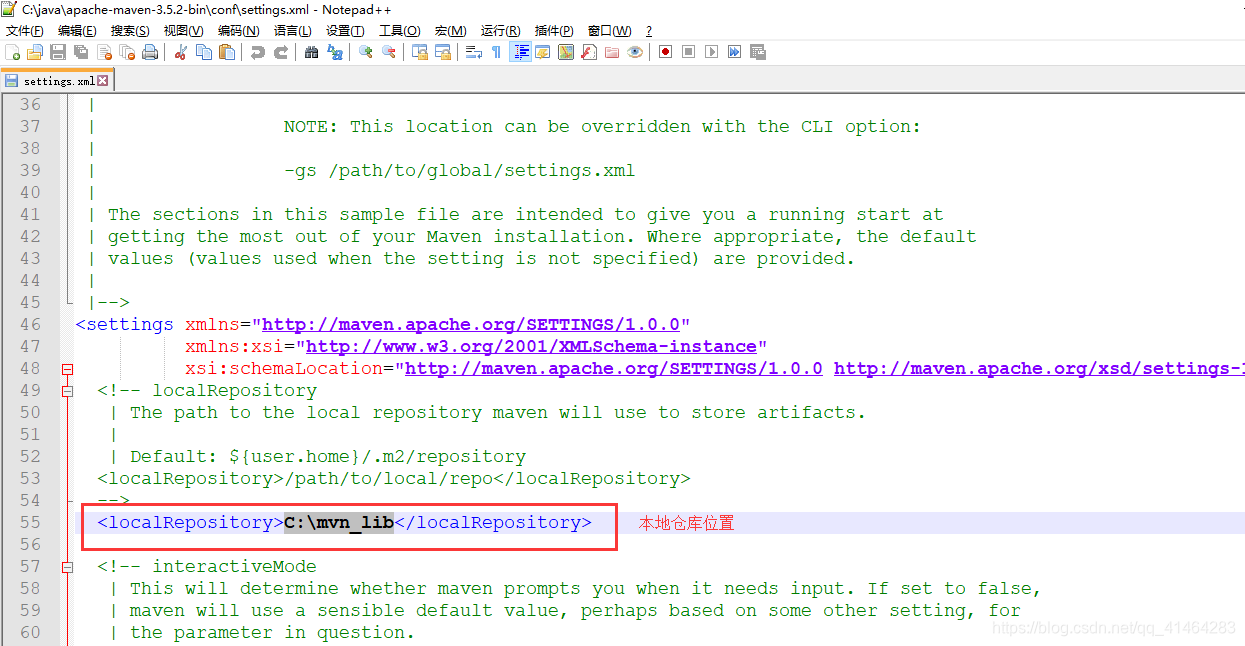1245x646 pixels.
Task: Create a new file with the New icon
Action: [x=13, y=52]
